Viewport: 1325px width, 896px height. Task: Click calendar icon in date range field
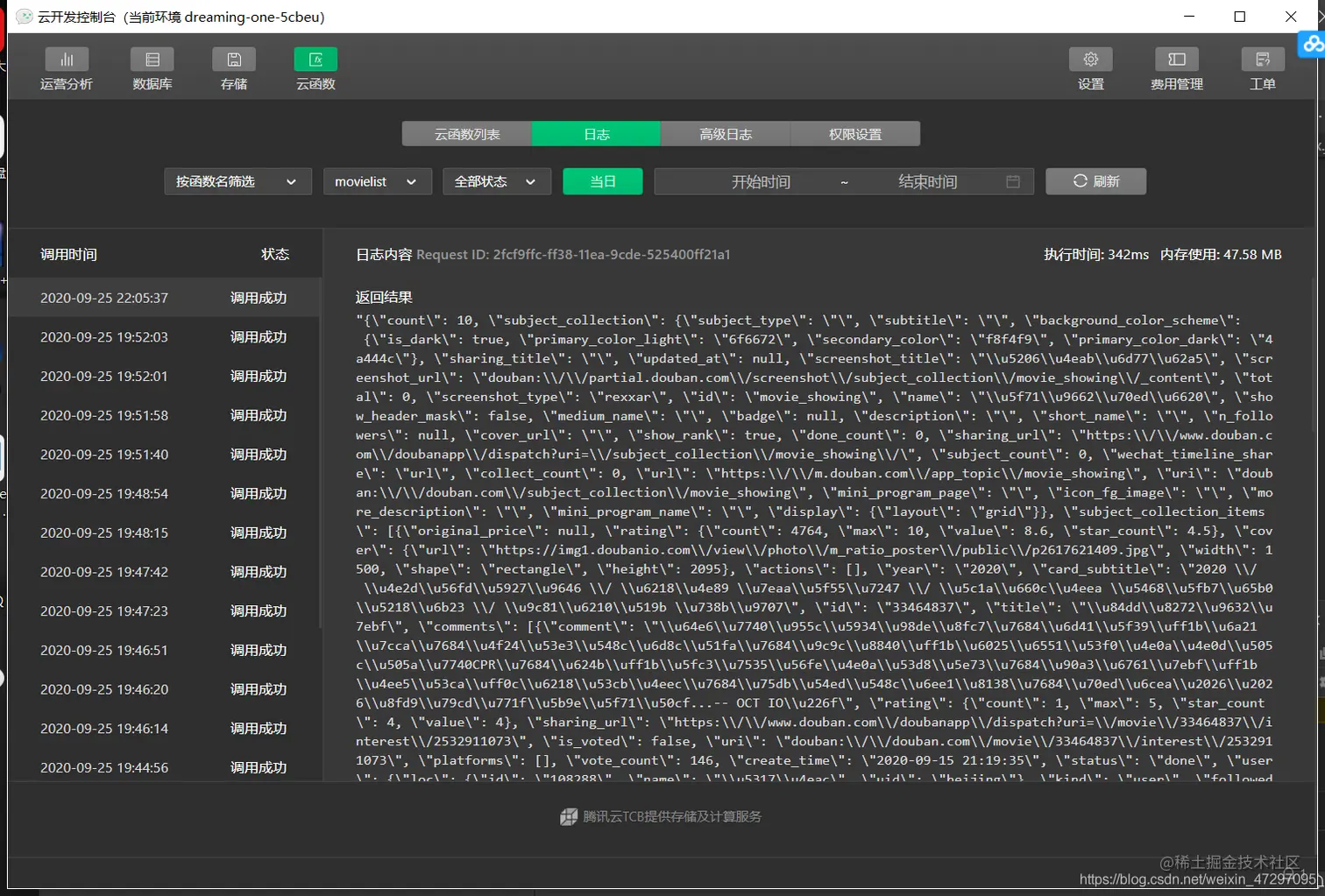pos(1013,181)
